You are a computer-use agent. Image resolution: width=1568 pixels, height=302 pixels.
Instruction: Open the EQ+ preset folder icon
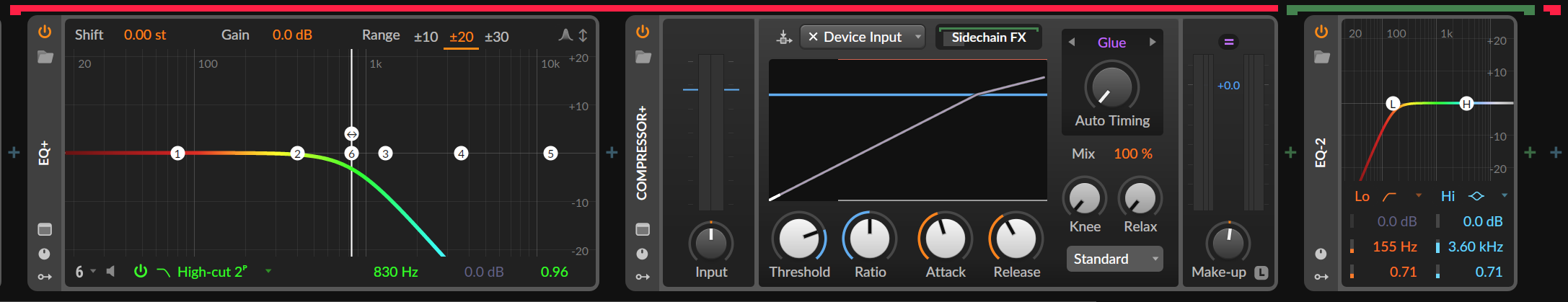click(x=45, y=57)
